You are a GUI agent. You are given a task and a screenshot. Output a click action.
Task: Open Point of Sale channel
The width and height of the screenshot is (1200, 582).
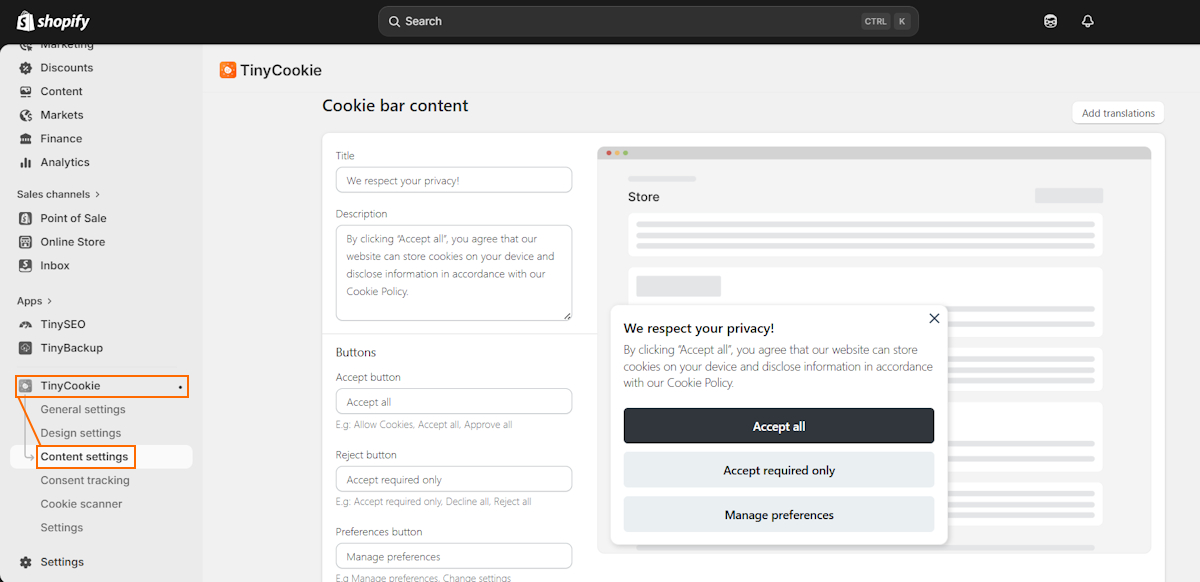click(72, 217)
